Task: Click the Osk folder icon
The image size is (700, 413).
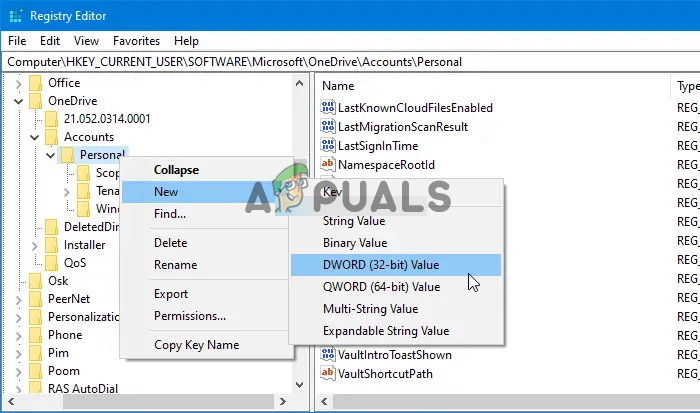Action: [35, 281]
